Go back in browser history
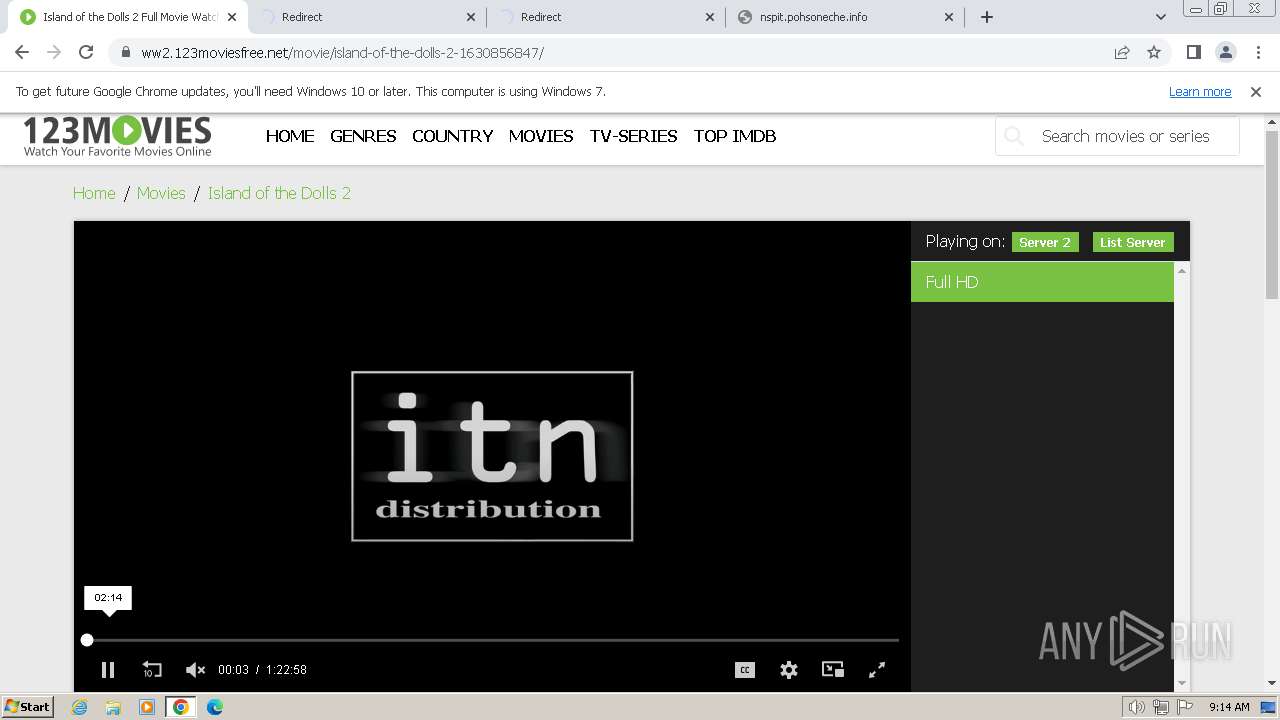 (x=22, y=52)
